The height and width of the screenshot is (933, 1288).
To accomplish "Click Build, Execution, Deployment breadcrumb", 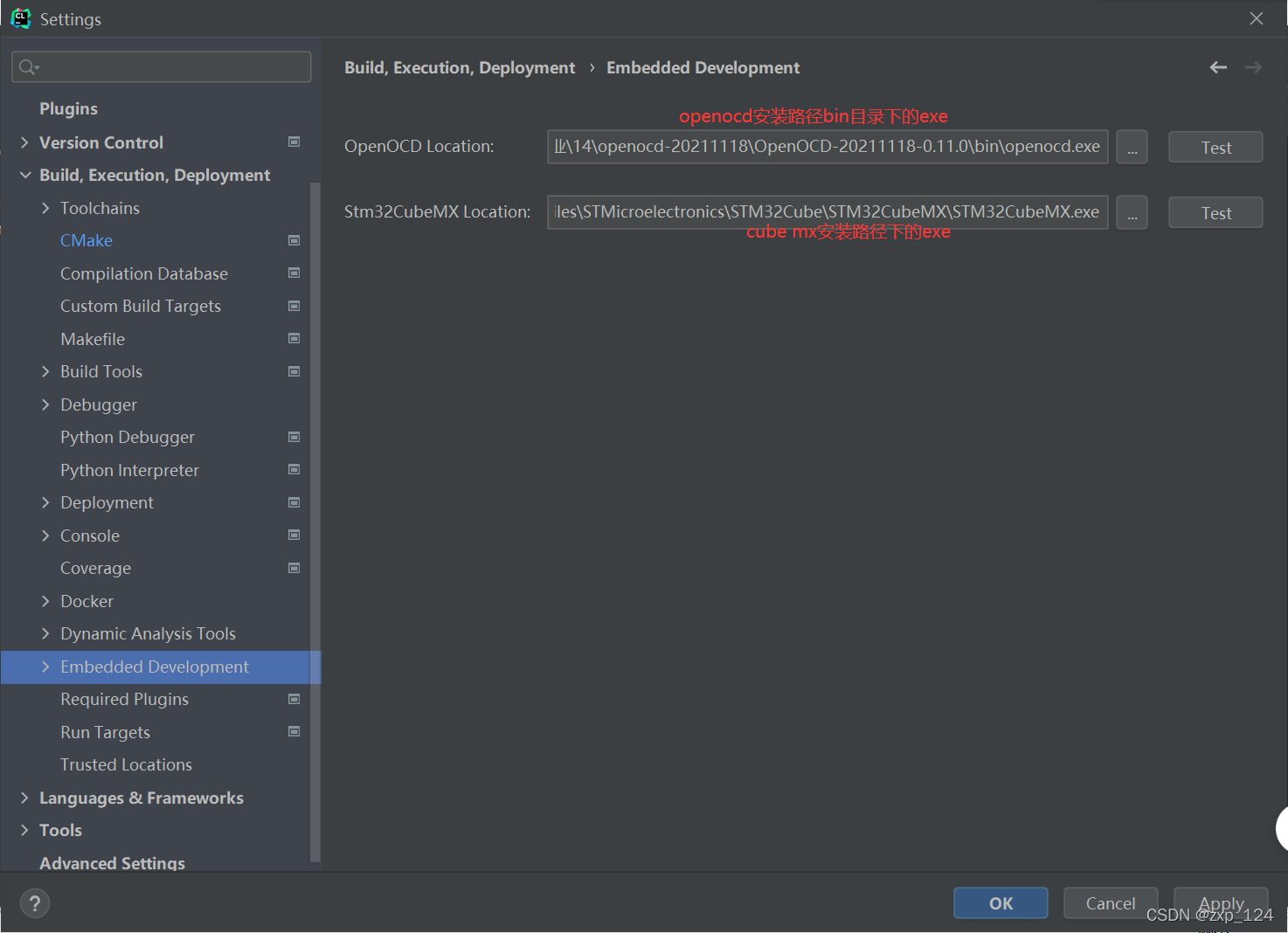I will (460, 67).
